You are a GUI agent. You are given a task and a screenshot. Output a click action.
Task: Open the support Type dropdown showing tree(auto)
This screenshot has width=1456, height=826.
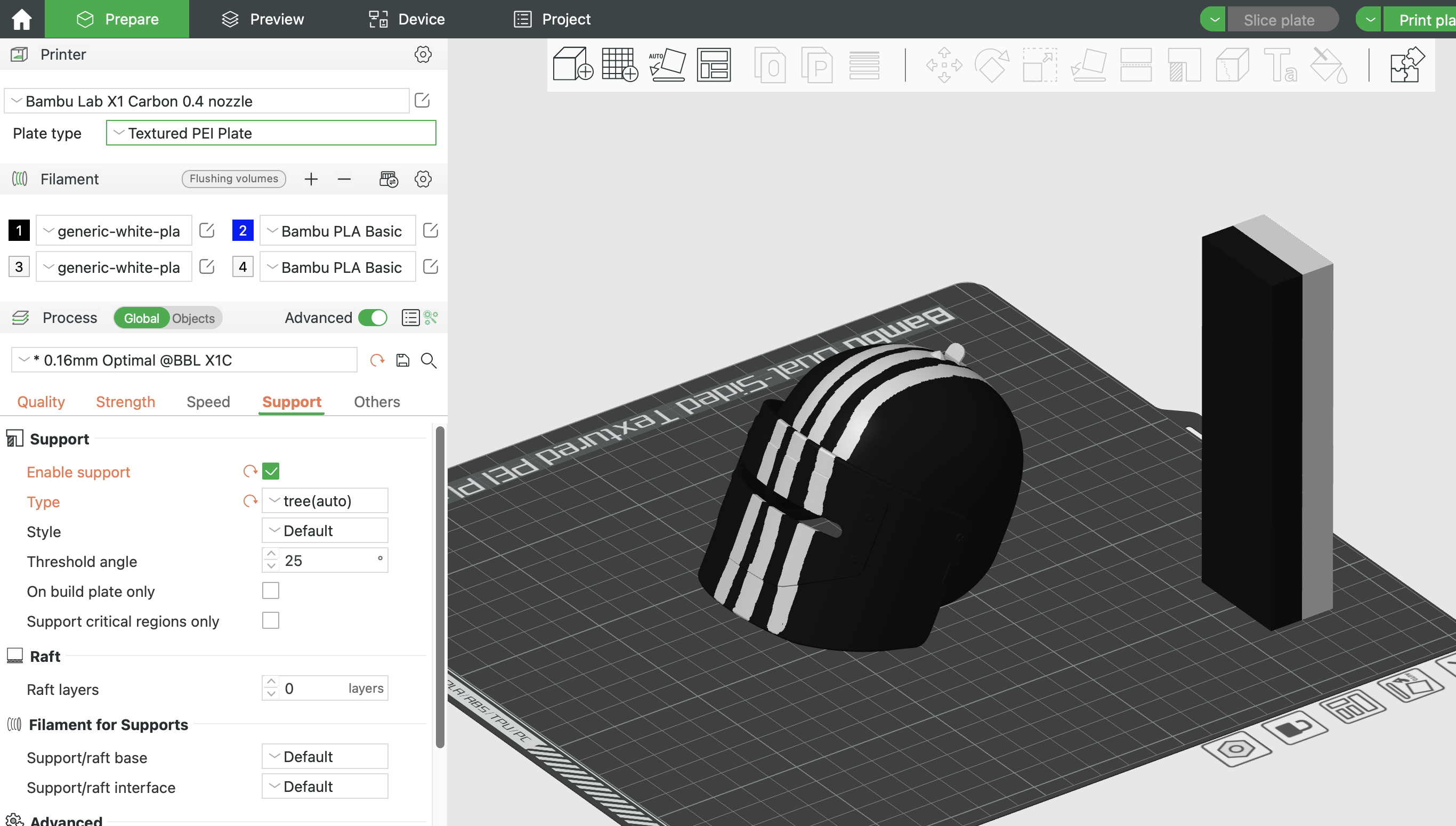[x=325, y=500]
